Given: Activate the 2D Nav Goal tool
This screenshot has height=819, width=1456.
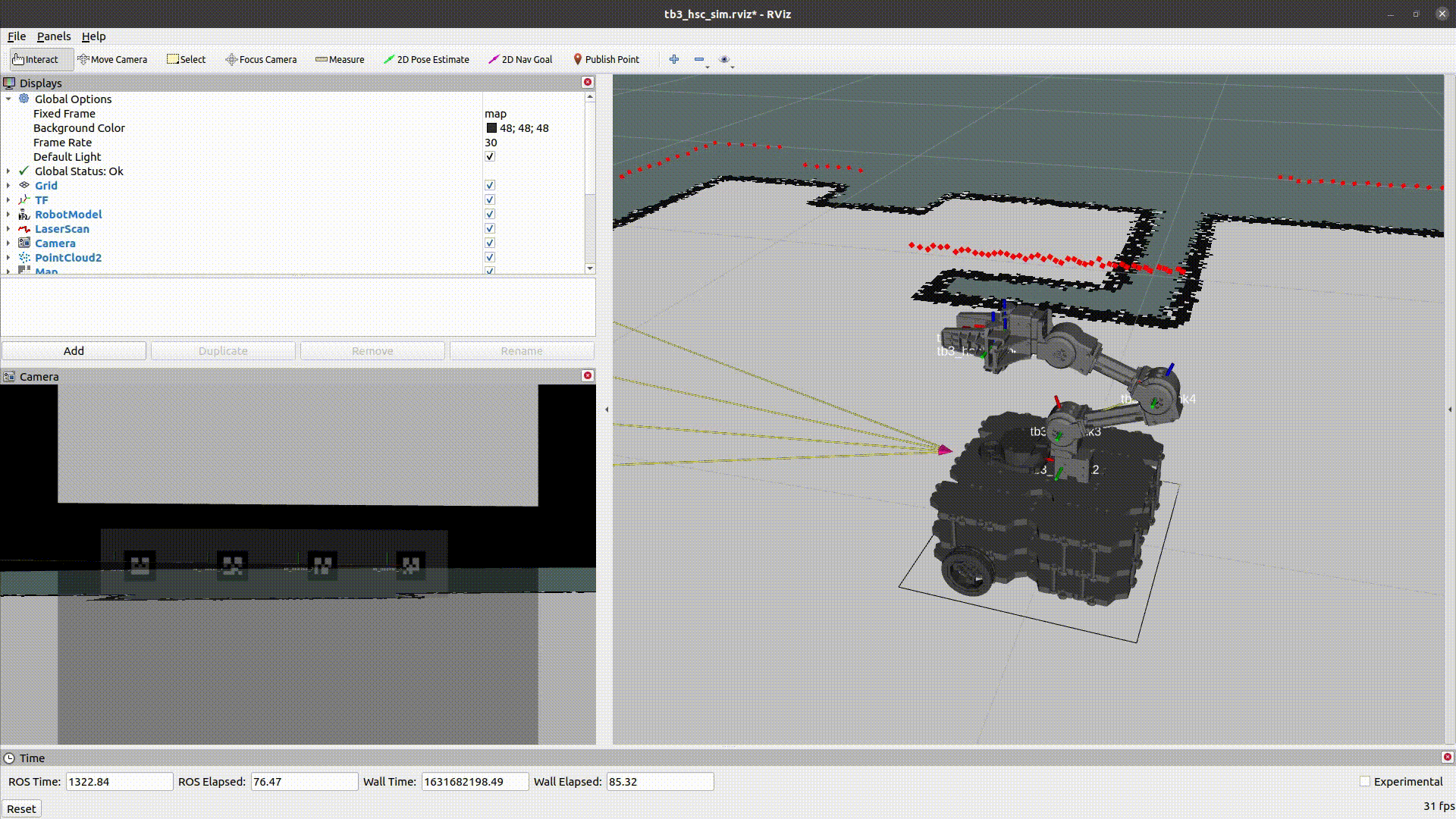Looking at the screenshot, I should (x=520, y=59).
